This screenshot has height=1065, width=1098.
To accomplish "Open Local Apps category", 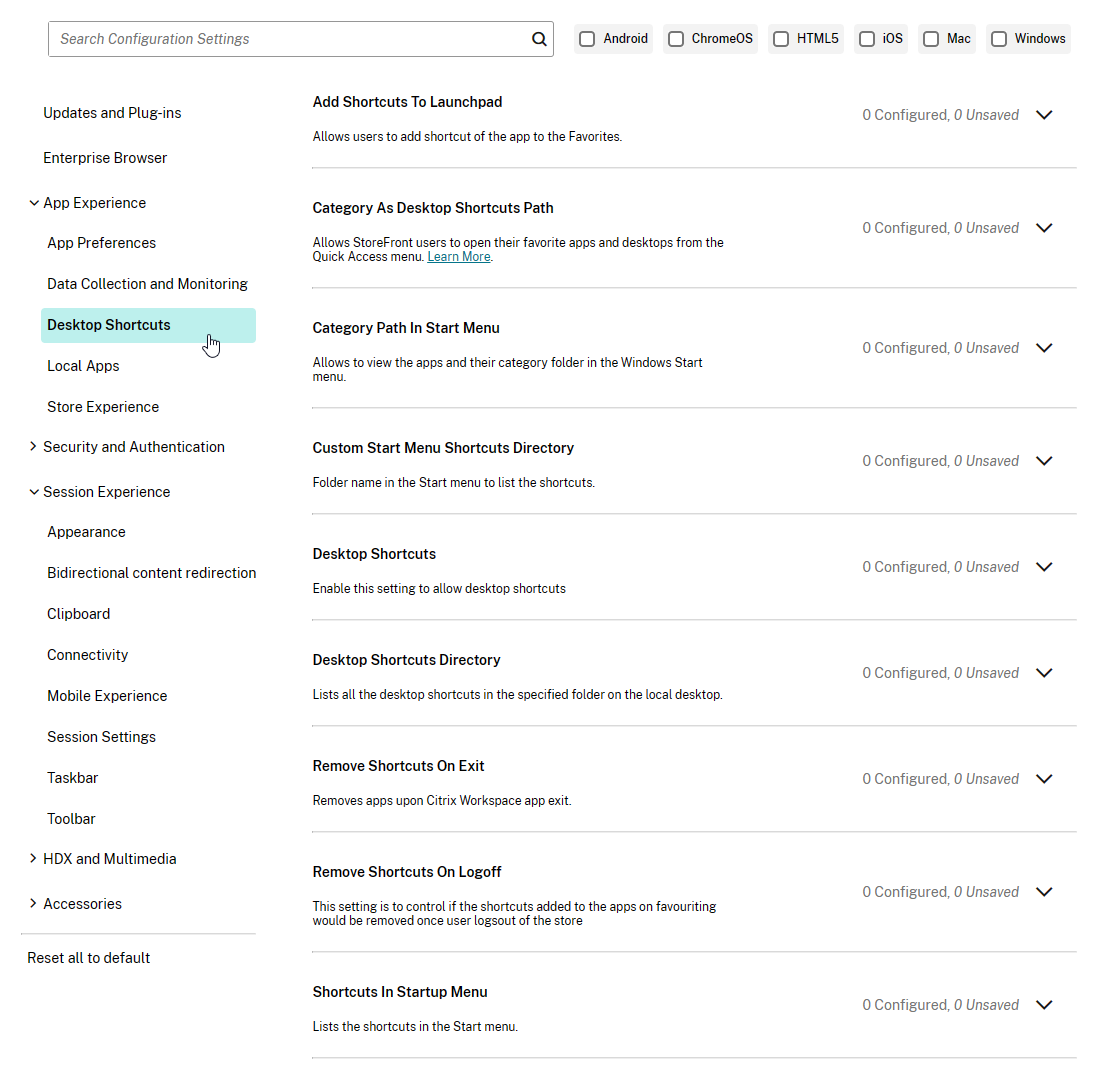I will point(83,366).
